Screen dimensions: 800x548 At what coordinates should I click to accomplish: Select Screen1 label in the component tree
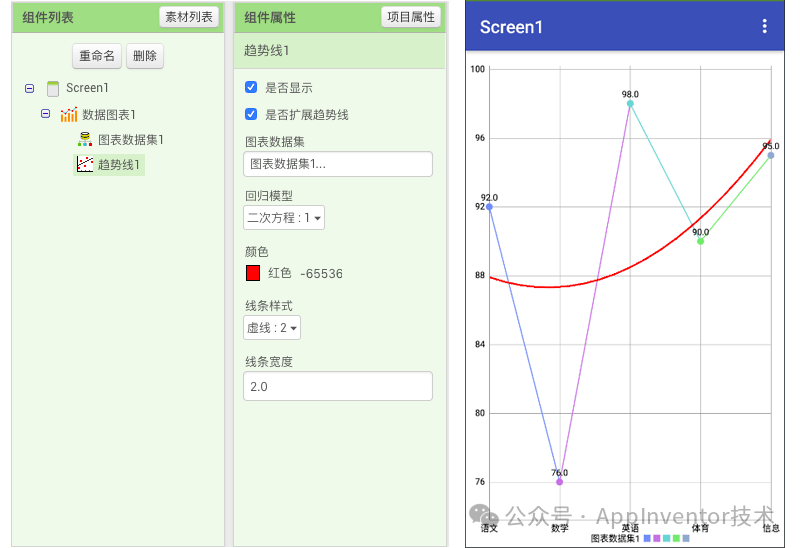click(x=87, y=88)
